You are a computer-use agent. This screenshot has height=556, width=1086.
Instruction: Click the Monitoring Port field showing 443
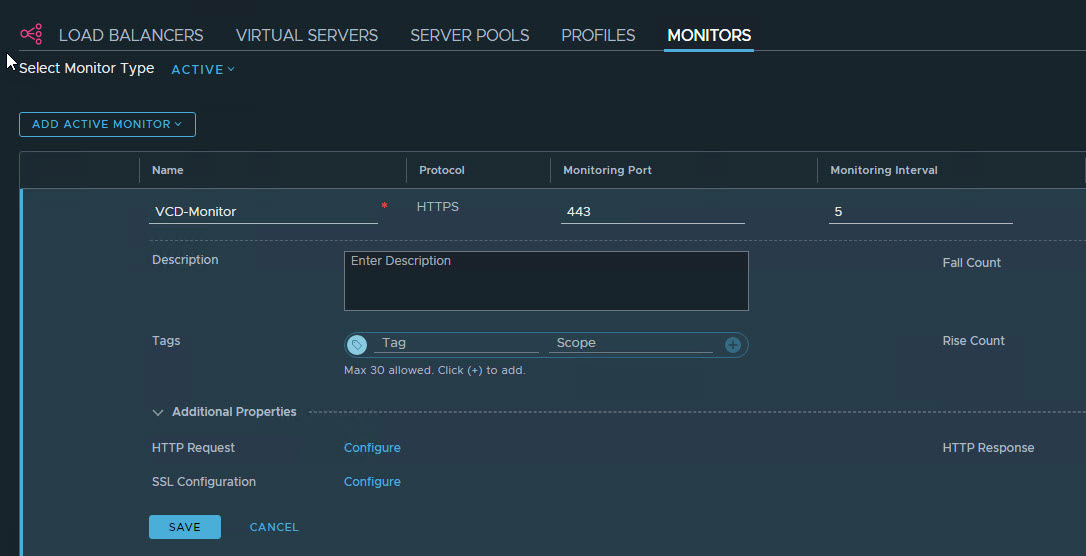[x=652, y=211]
